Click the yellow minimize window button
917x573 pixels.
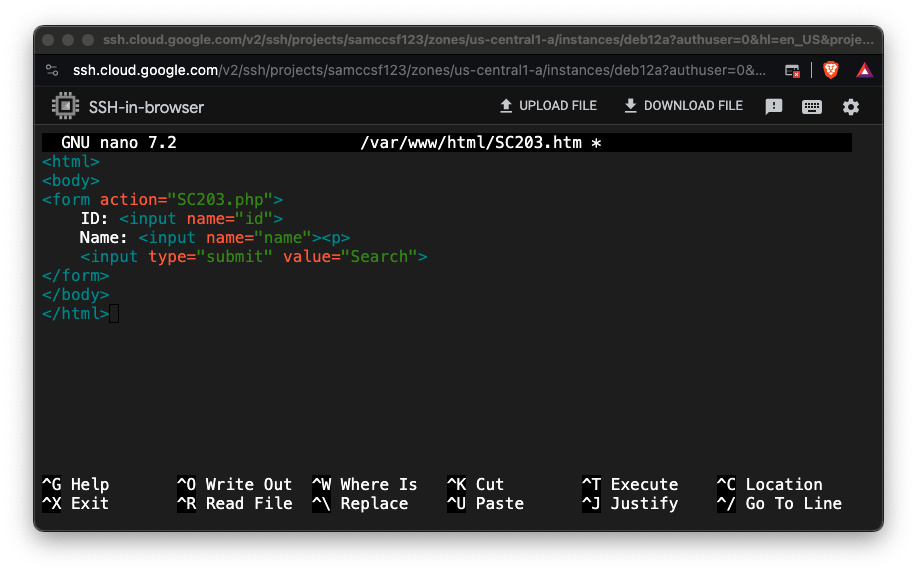68,40
